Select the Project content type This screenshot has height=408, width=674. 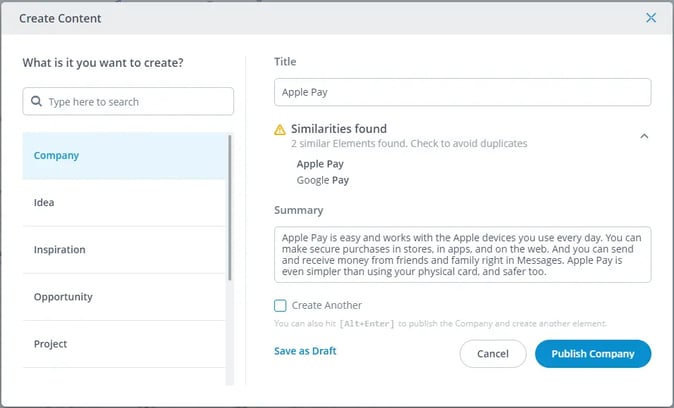tap(124, 344)
